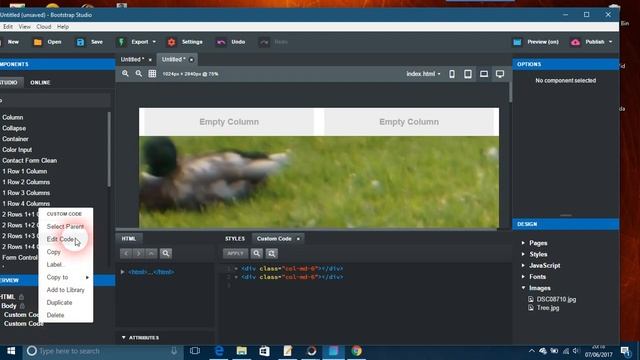
Task: Click the zoom out magnifier icon
Action: [x=139, y=73]
